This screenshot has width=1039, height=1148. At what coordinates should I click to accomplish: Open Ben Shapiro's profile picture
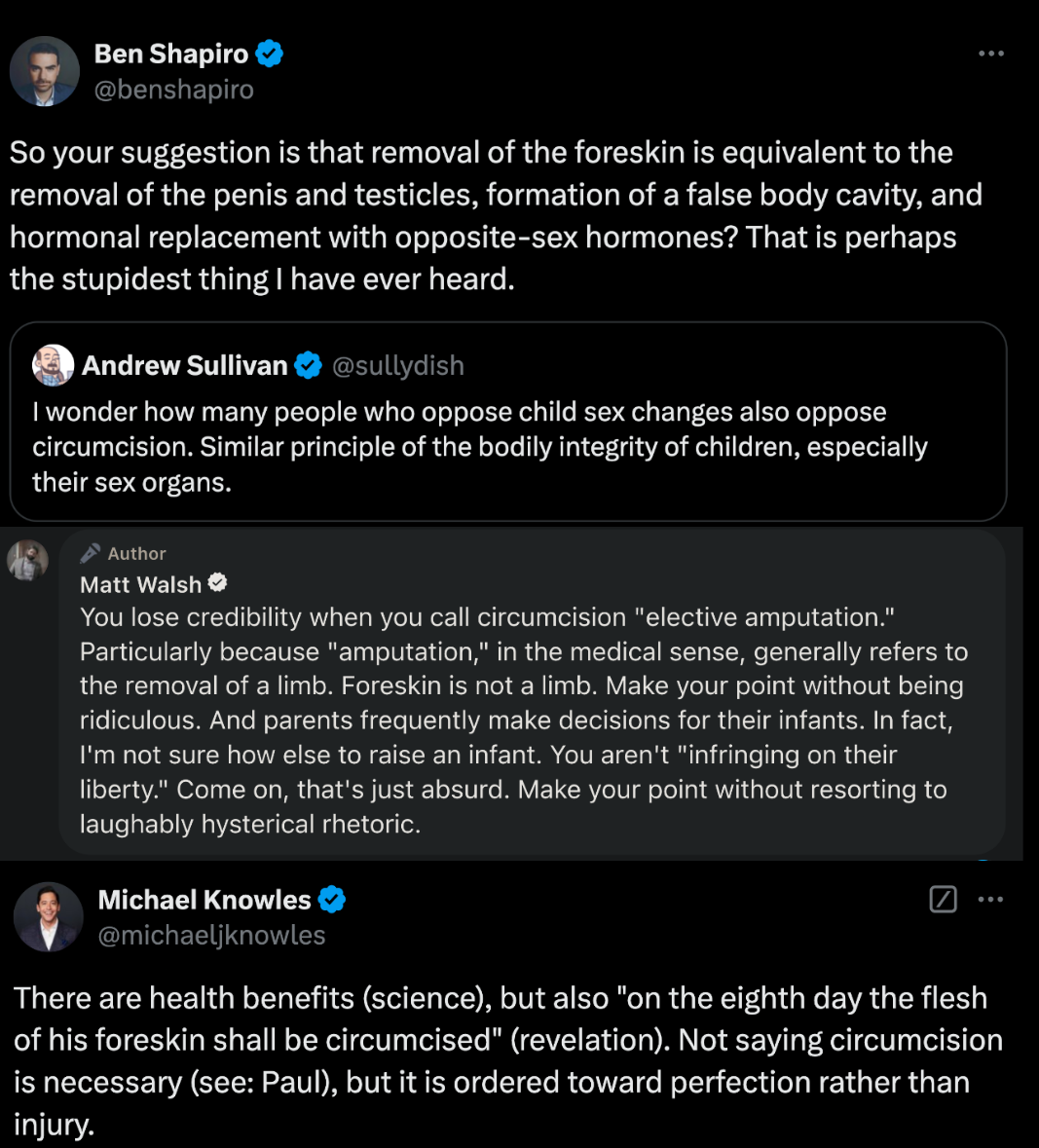[x=45, y=71]
